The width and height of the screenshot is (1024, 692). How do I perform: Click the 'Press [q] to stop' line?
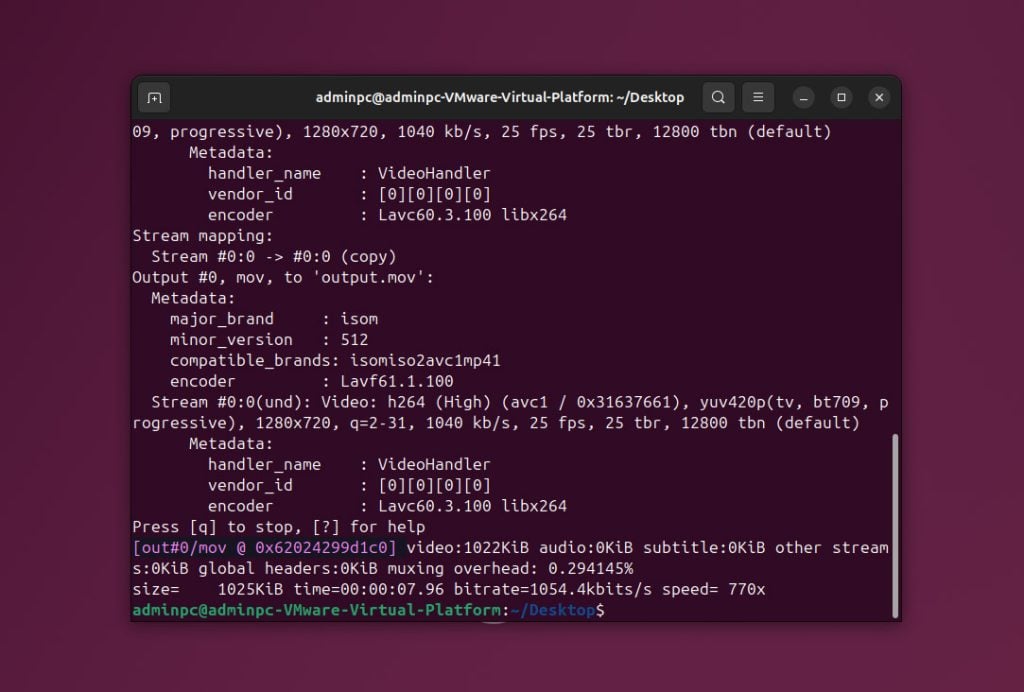(x=278, y=527)
